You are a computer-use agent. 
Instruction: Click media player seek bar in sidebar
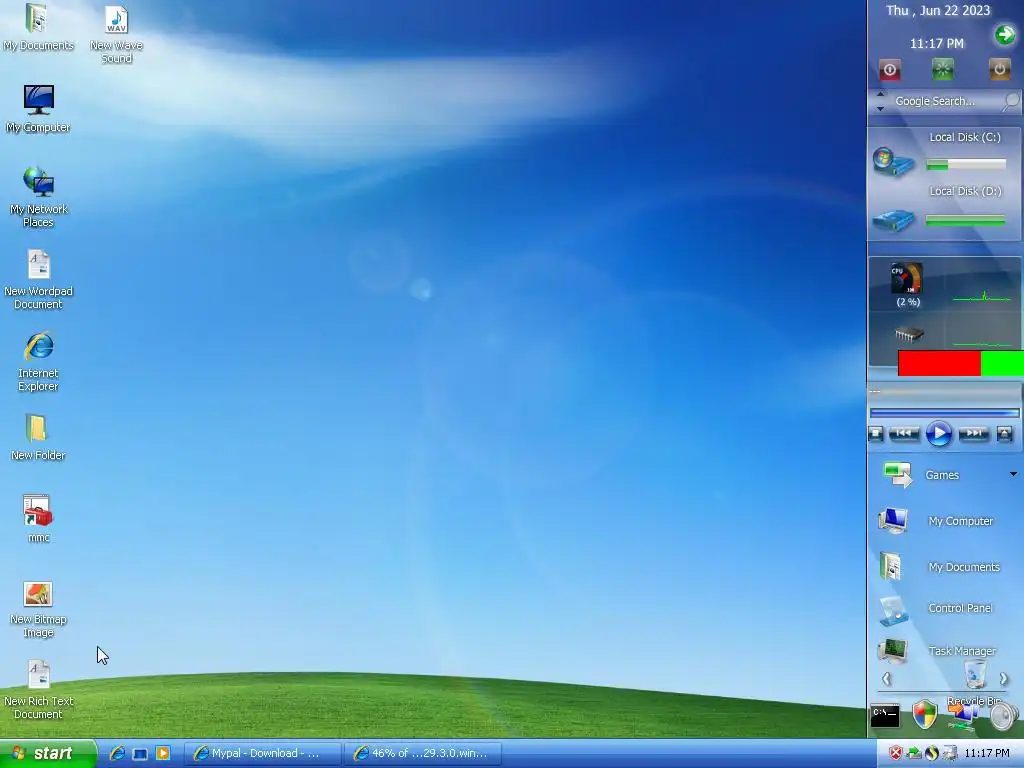944,412
